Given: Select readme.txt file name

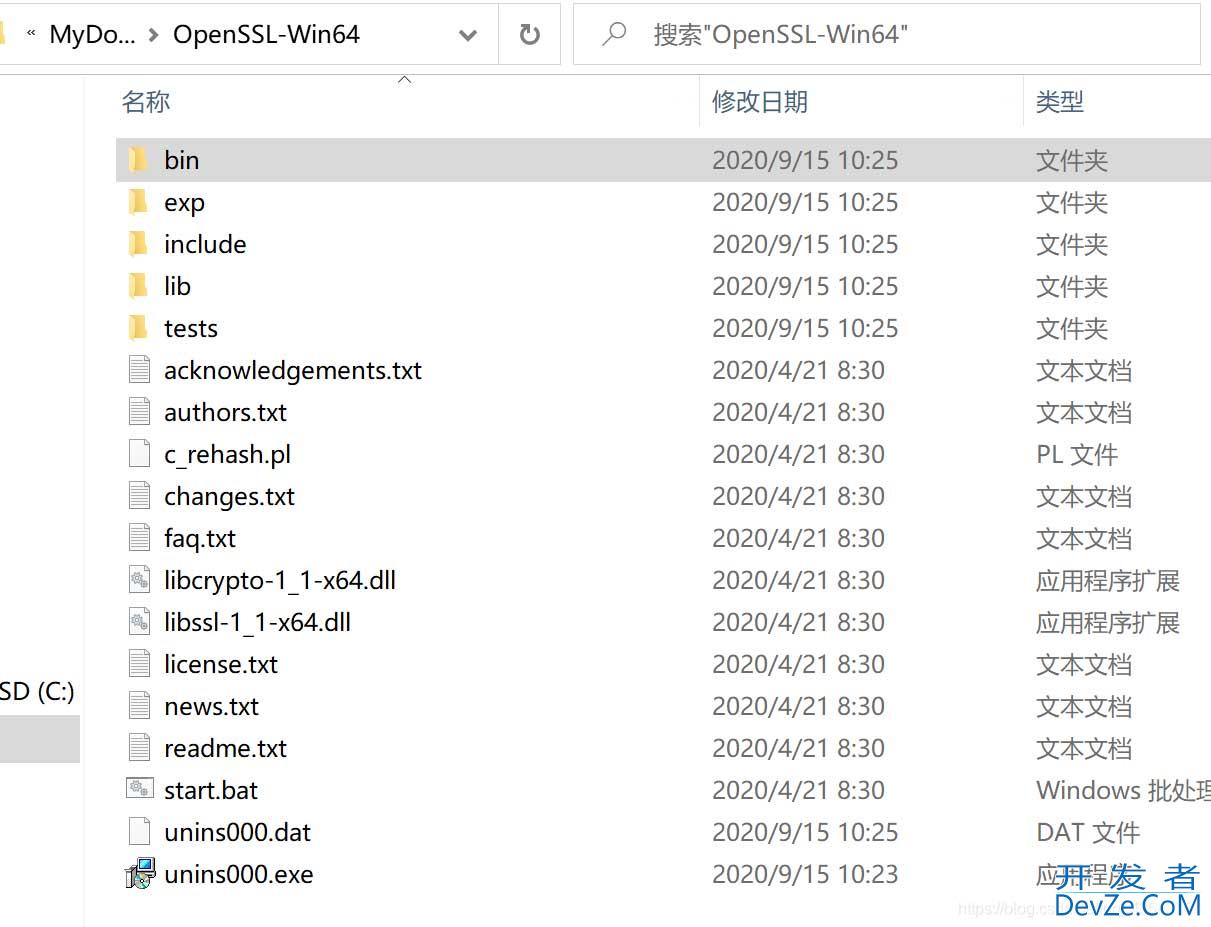Looking at the screenshot, I should click(x=225, y=748).
